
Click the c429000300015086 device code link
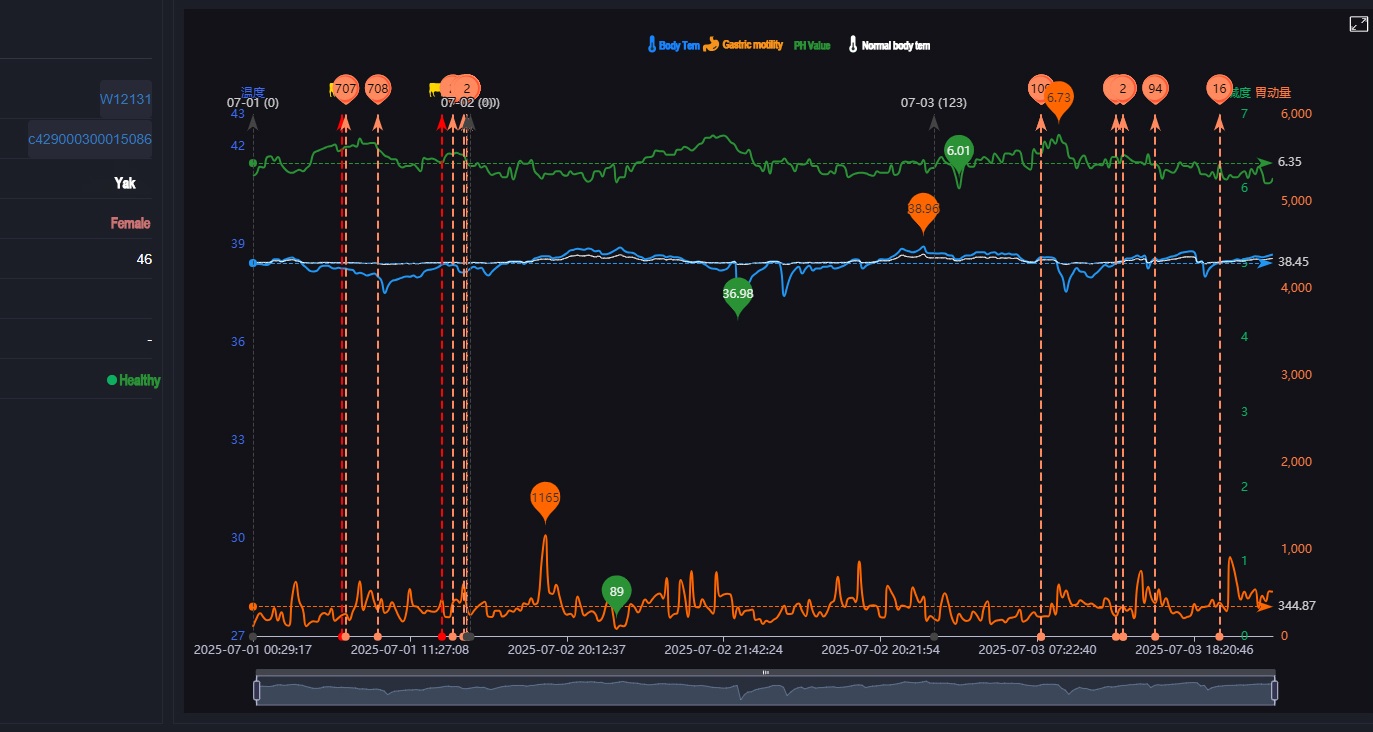(x=90, y=139)
